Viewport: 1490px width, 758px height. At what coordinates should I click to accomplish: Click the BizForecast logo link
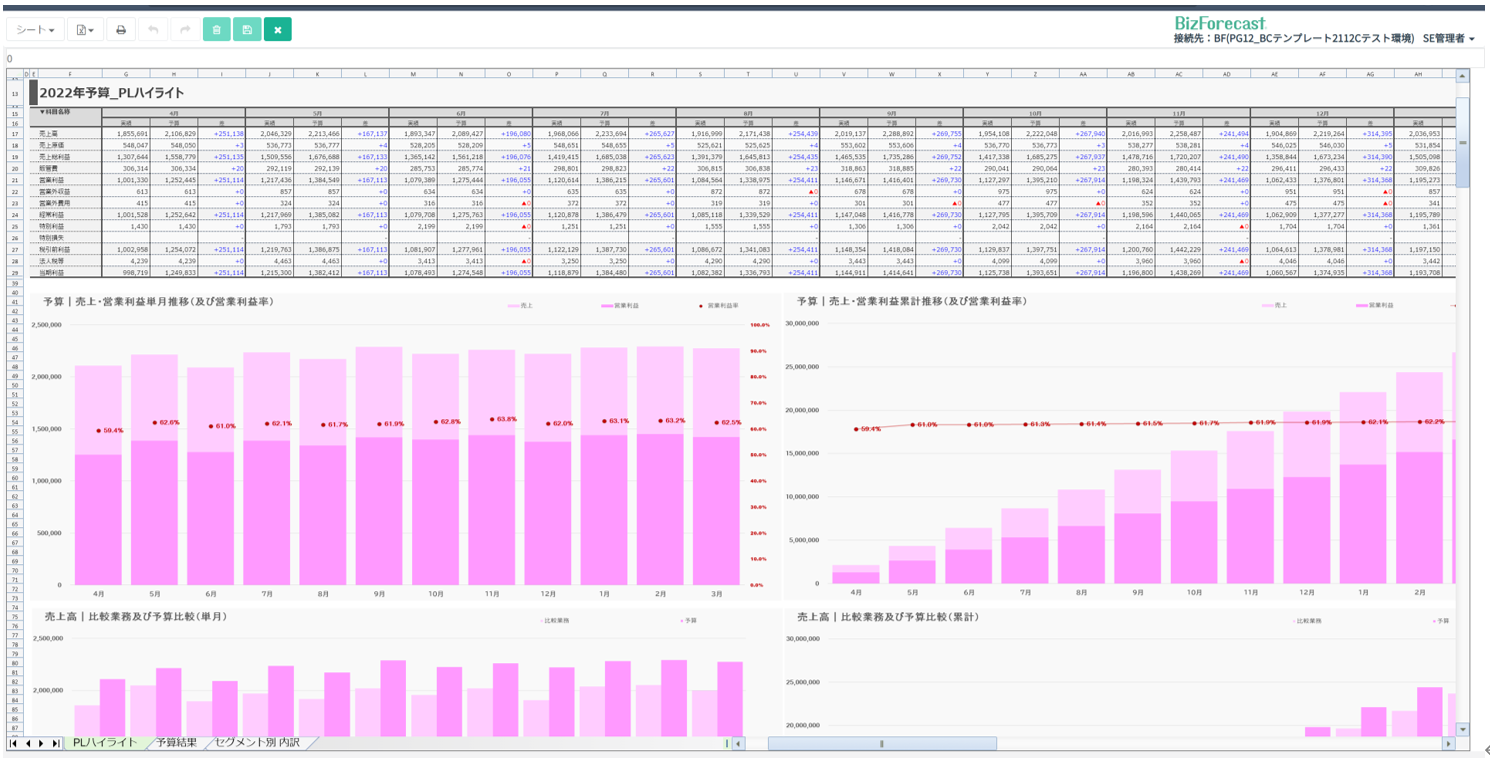coord(1219,22)
